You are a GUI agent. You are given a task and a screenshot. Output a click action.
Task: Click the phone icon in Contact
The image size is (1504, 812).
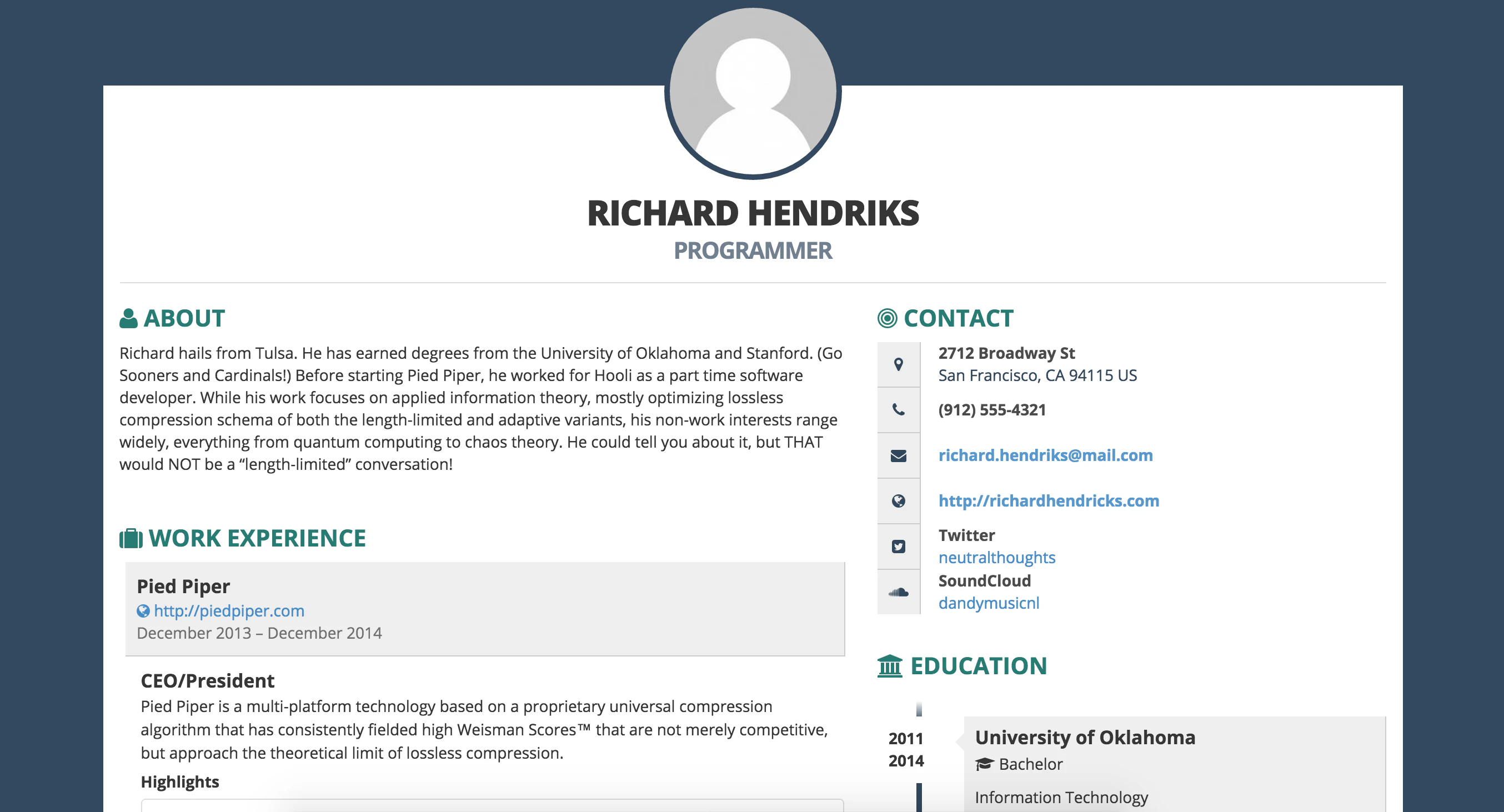pyautogui.click(x=899, y=410)
